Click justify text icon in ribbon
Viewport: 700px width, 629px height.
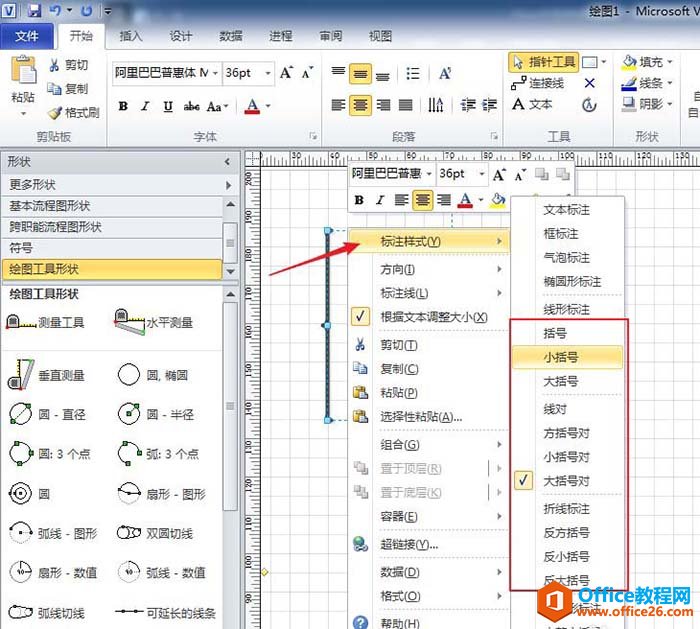[x=405, y=105]
